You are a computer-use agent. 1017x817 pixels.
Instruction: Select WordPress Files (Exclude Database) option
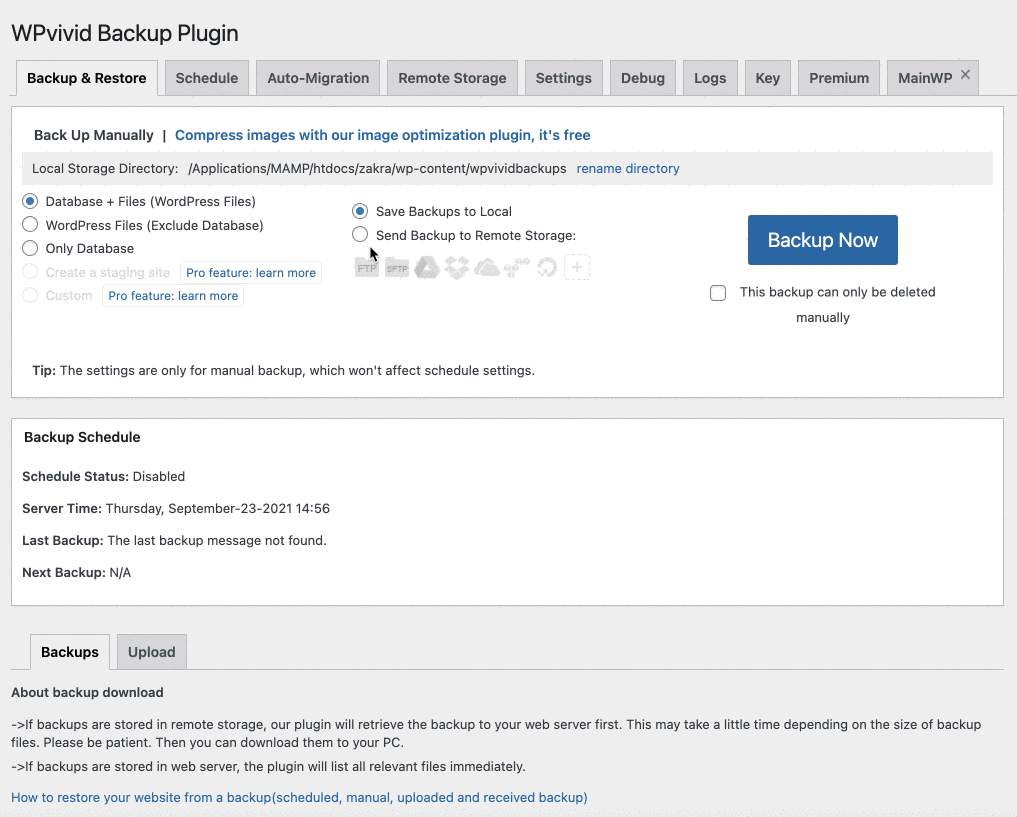click(x=30, y=225)
